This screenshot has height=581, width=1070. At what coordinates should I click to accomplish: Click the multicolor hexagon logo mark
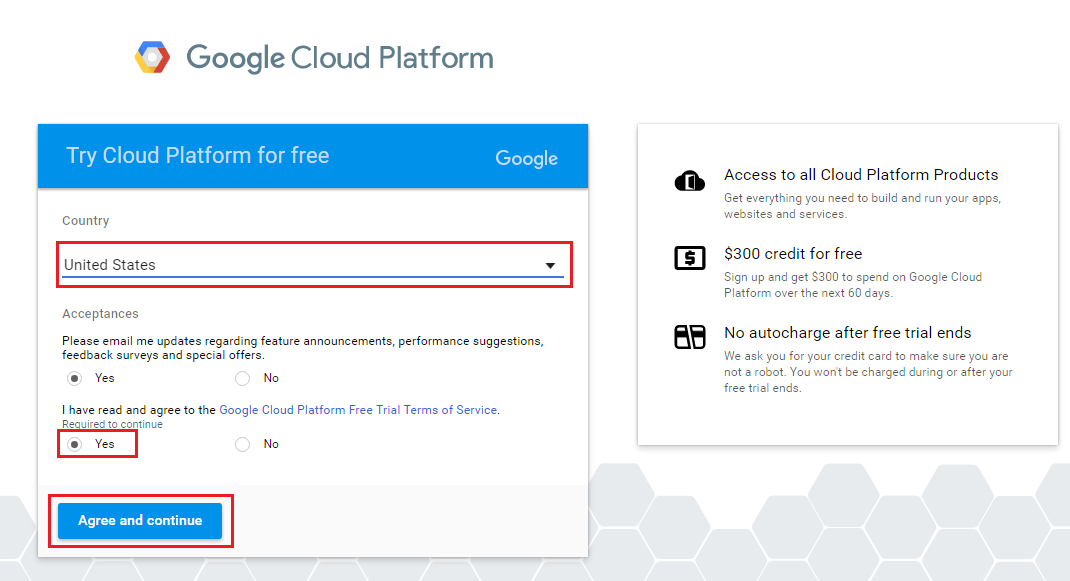pyautogui.click(x=152, y=56)
